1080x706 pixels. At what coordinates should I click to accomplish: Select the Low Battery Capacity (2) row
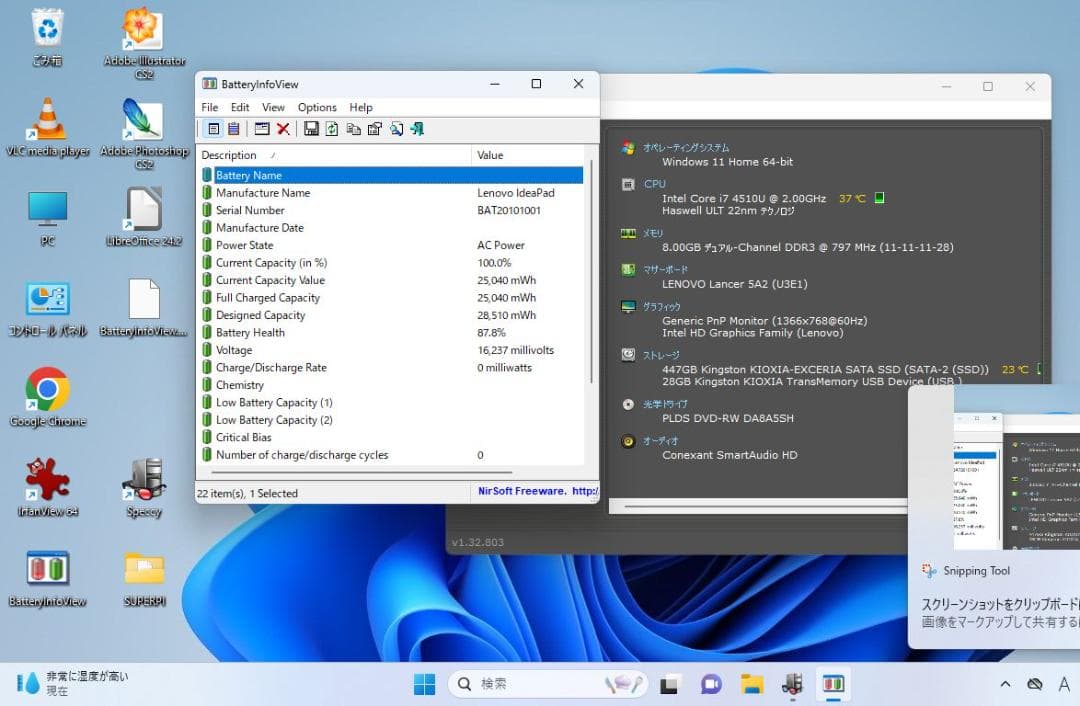coord(392,420)
